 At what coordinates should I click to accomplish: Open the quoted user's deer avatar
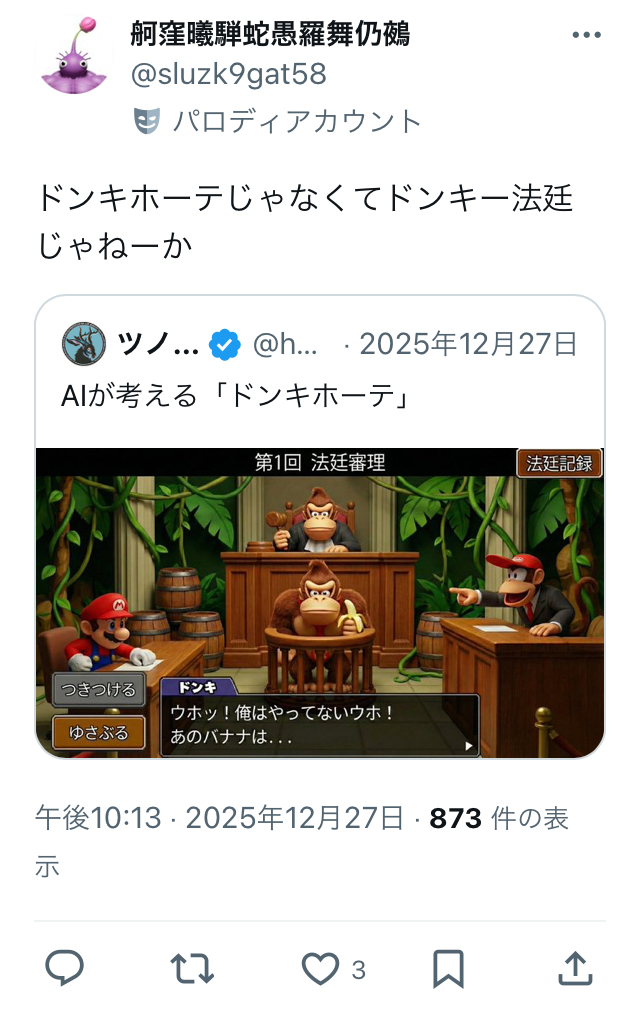point(83,344)
